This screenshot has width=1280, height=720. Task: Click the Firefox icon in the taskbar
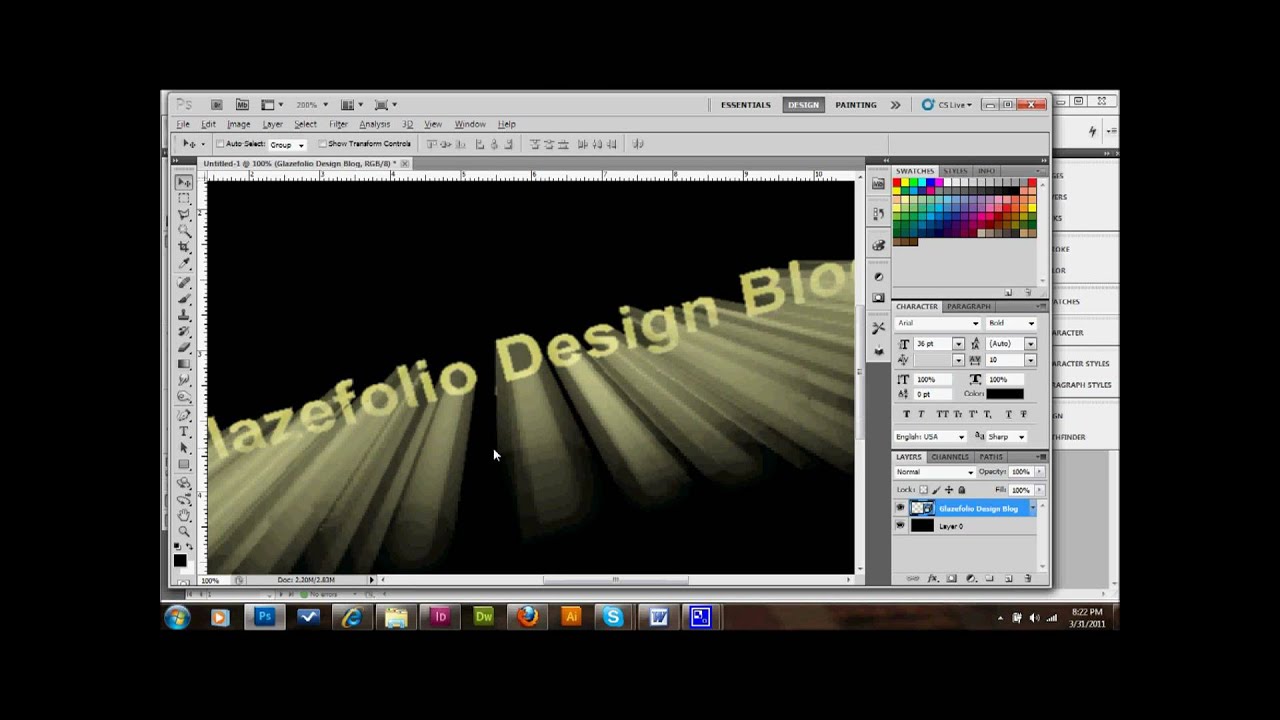click(527, 617)
